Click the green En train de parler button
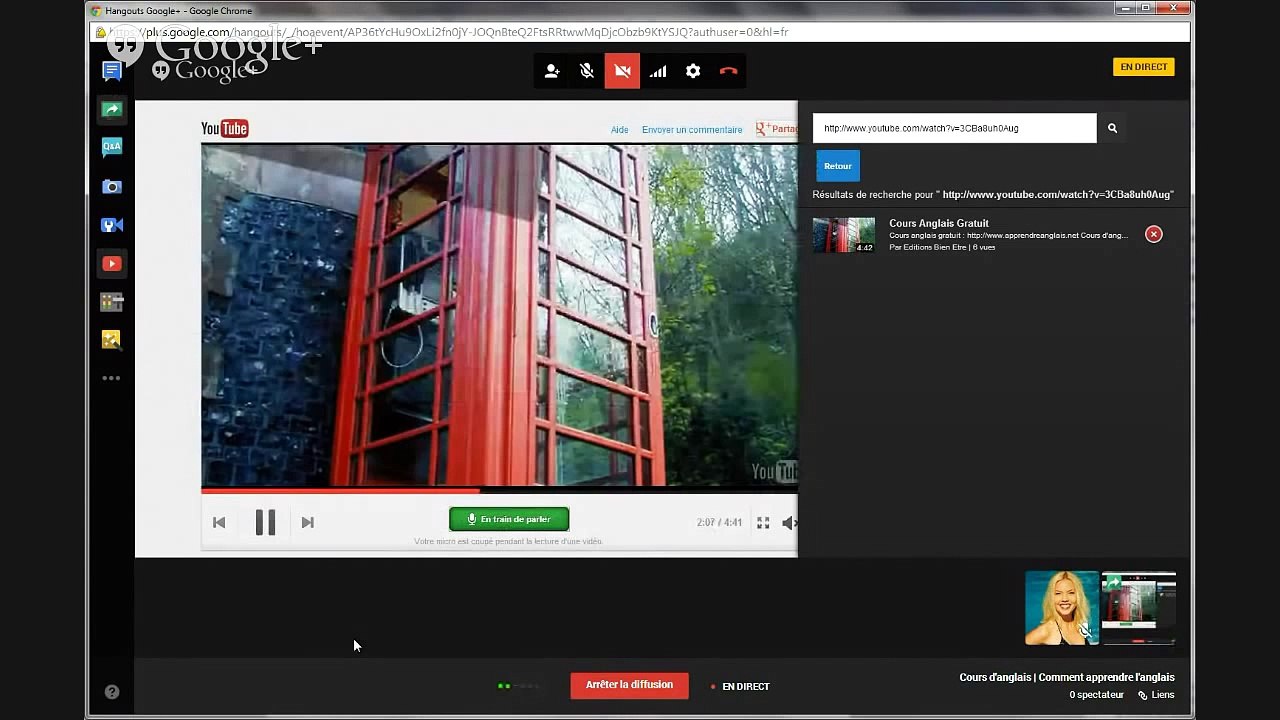 coord(509,519)
